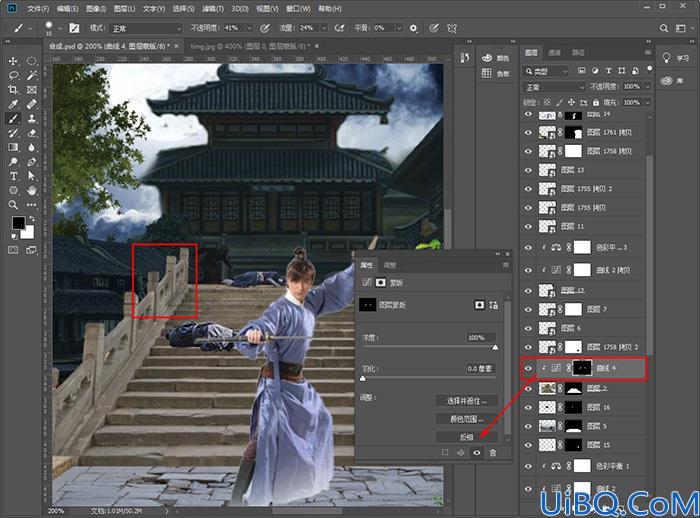
Task: Switch to the timg.jpg document tab
Action: tap(249, 46)
